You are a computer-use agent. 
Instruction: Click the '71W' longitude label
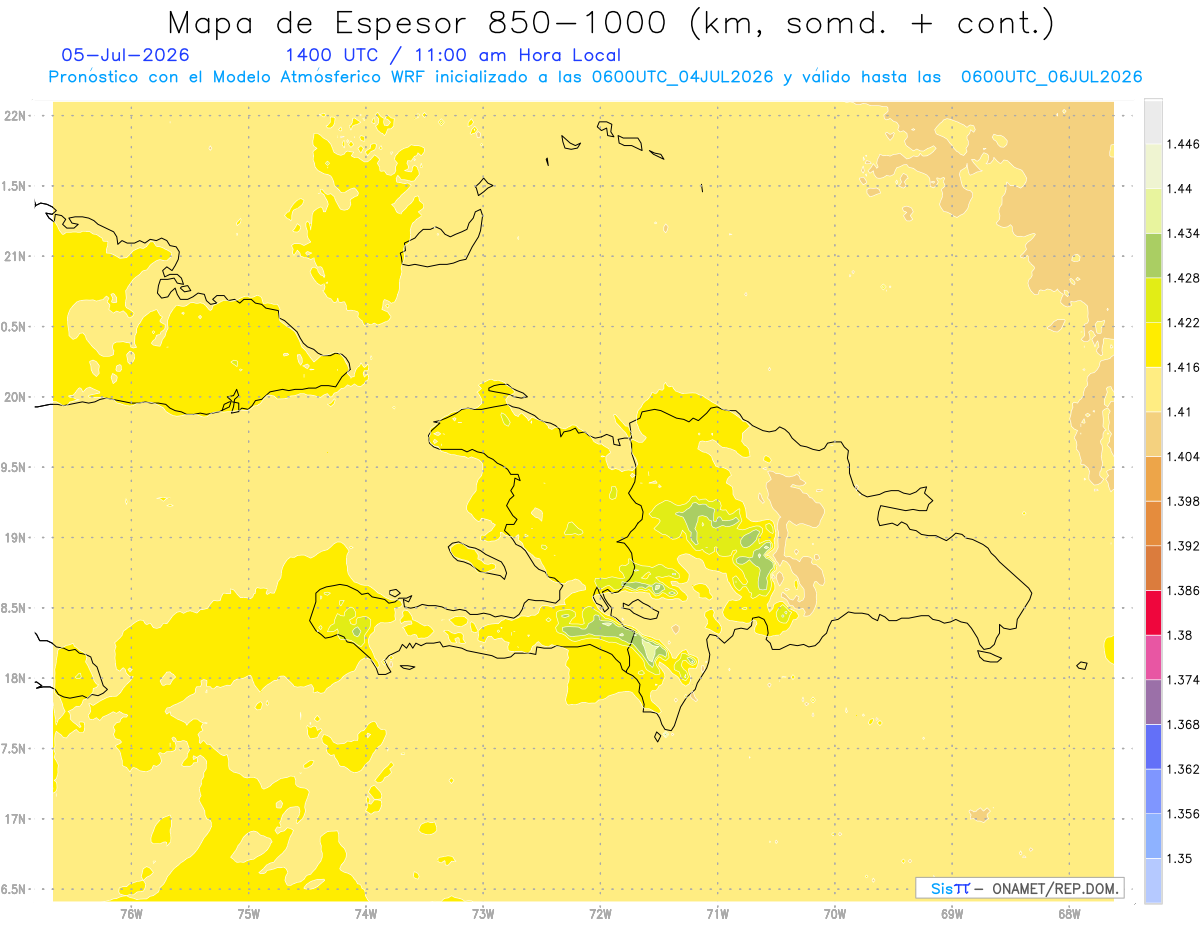point(717,914)
